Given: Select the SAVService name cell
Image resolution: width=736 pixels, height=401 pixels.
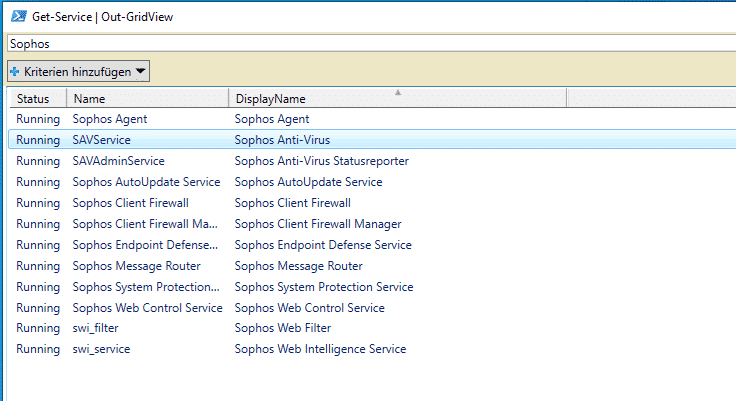Looking at the screenshot, I should (101, 140).
